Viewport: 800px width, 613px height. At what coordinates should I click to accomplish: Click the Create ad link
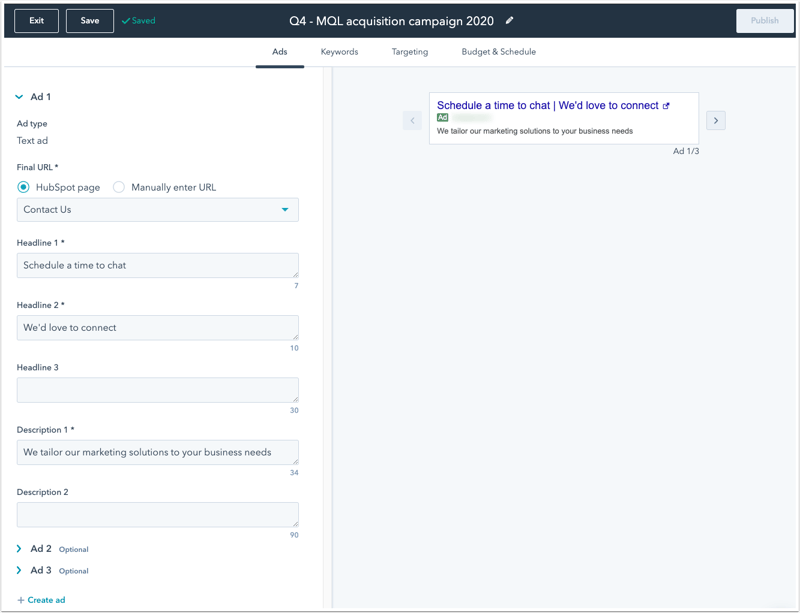pos(46,600)
